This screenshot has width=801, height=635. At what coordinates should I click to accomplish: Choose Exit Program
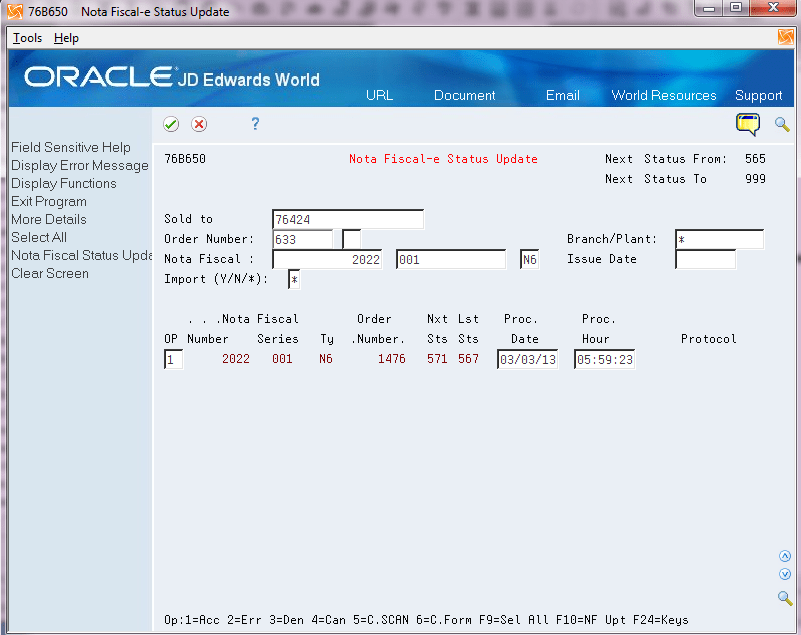click(49, 201)
